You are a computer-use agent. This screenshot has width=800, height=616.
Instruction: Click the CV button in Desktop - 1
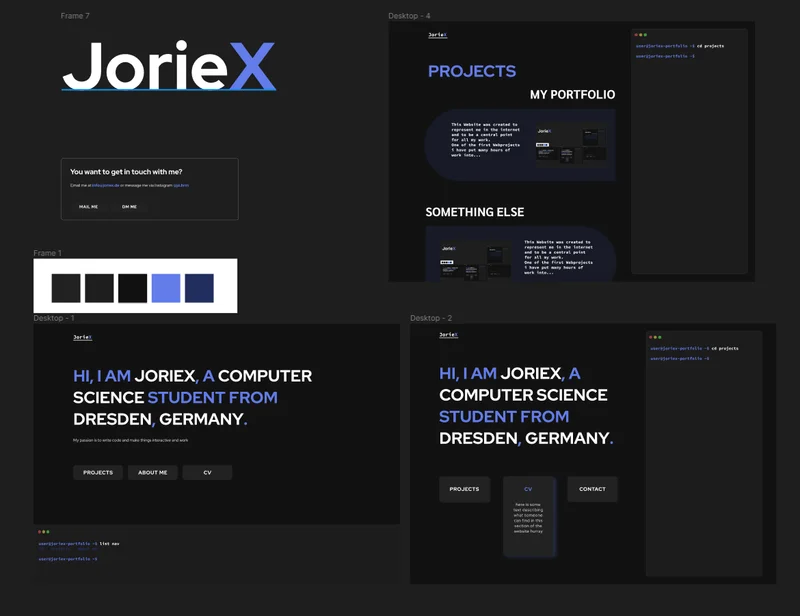(x=207, y=473)
